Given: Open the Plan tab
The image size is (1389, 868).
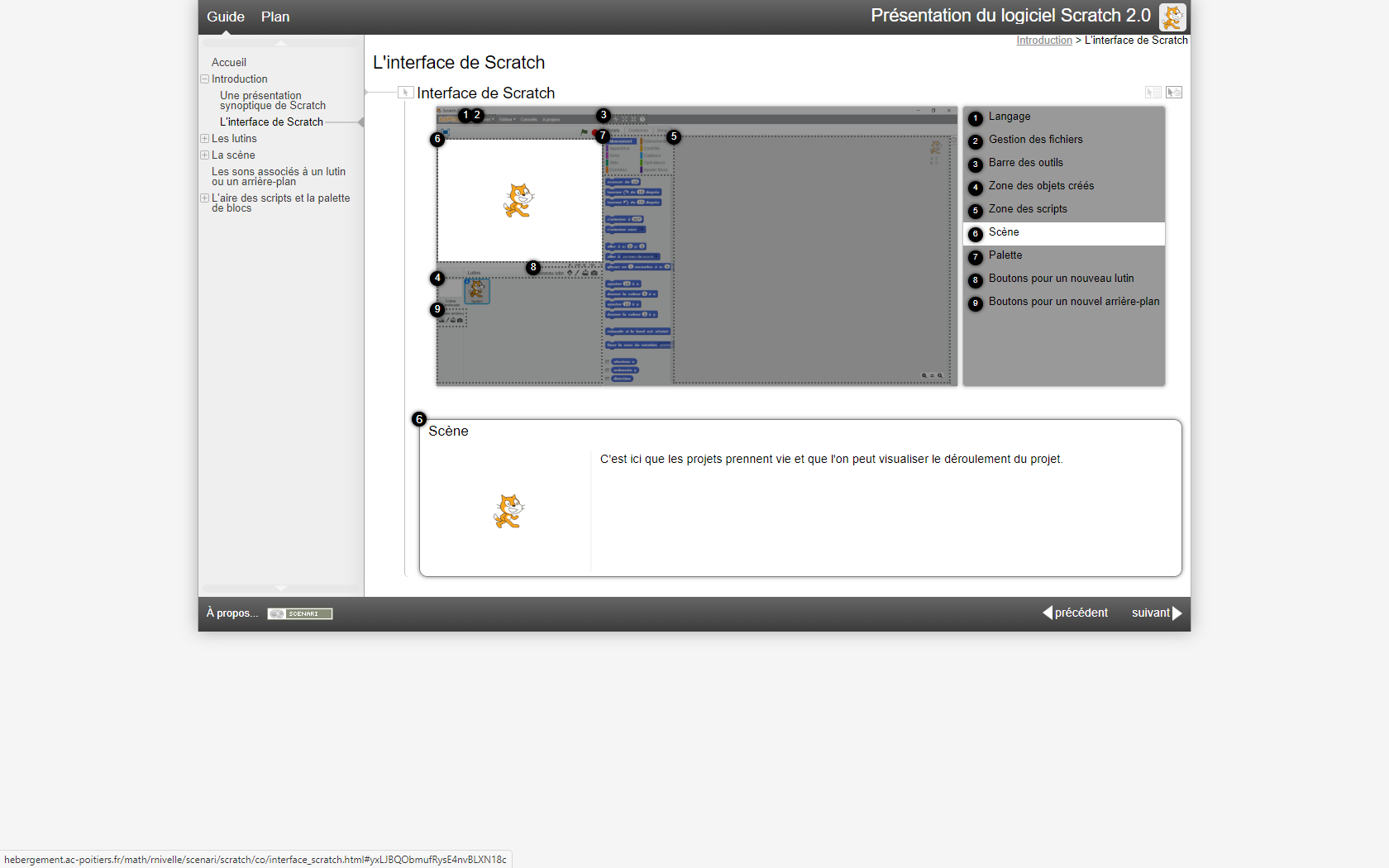Looking at the screenshot, I should pyautogui.click(x=275, y=17).
